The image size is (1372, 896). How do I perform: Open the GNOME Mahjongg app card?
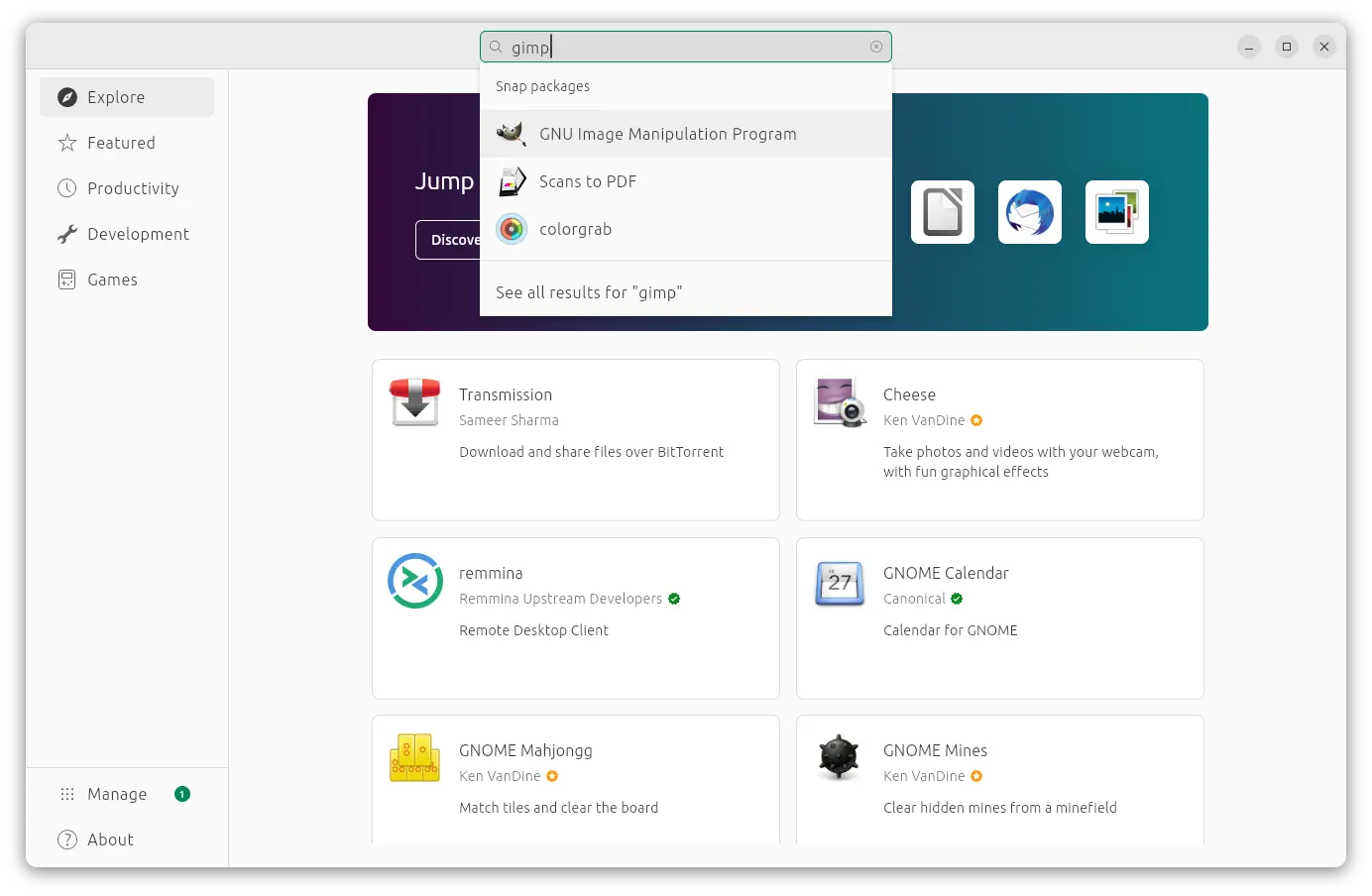576,780
